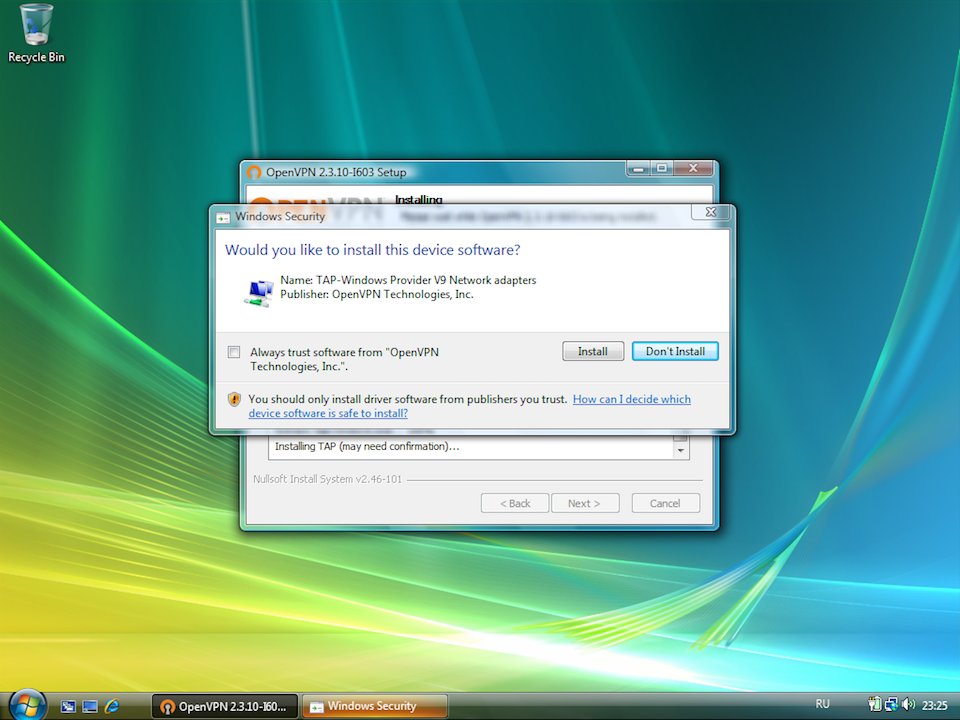Click the volume speaker tray icon
Screen dimensions: 960x720
pyautogui.click(x=909, y=705)
